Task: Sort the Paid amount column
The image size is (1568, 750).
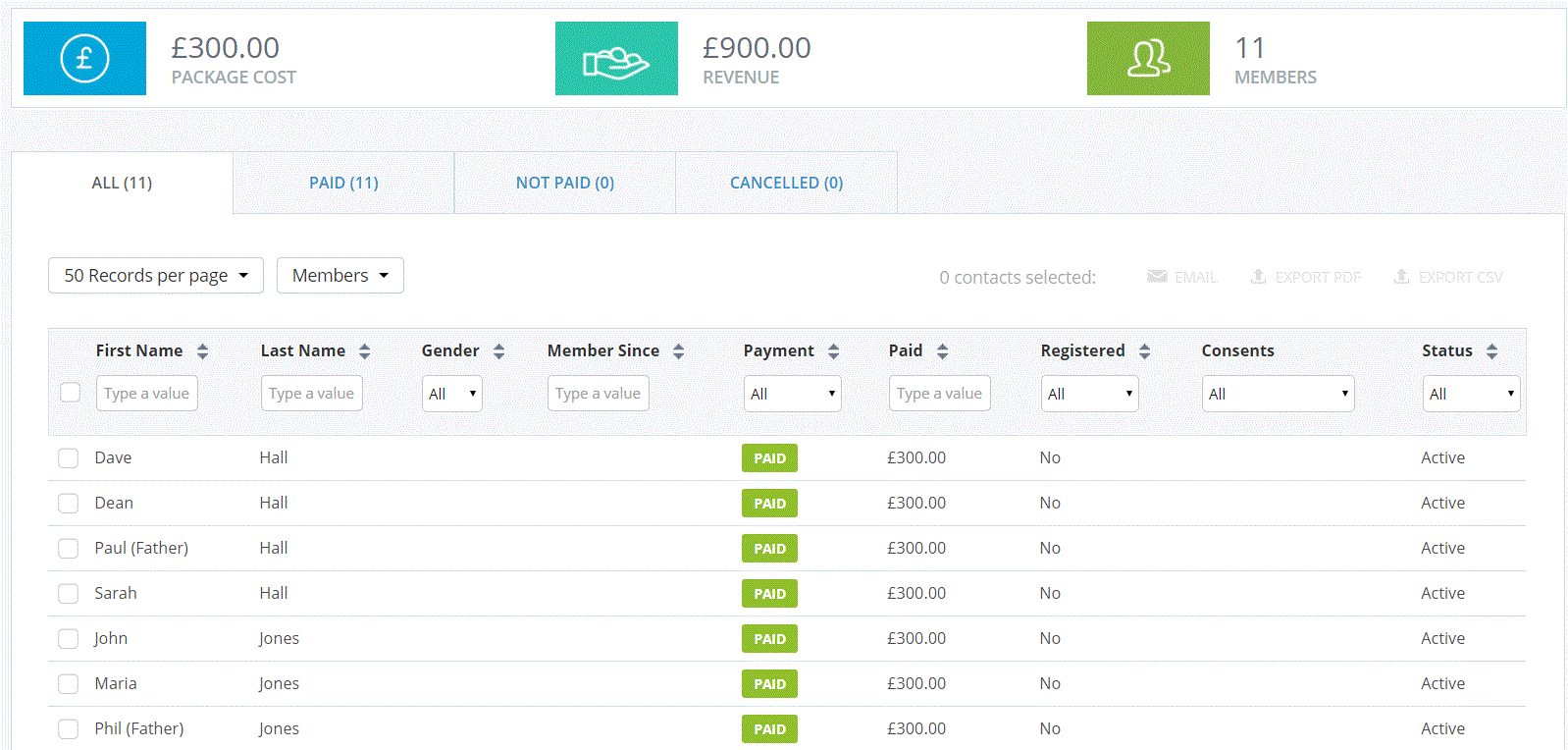Action: [x=942, y=351]
